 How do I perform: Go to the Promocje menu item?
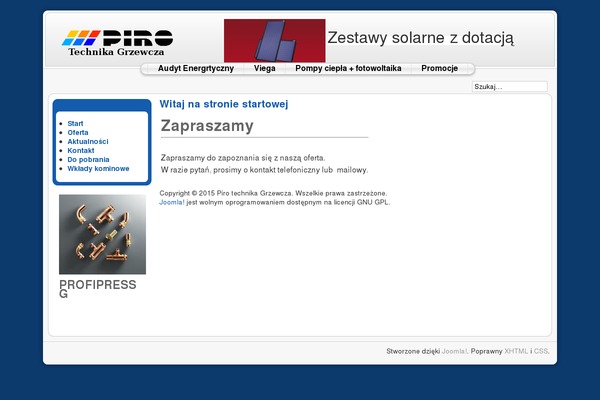click(x=439, y=69)
